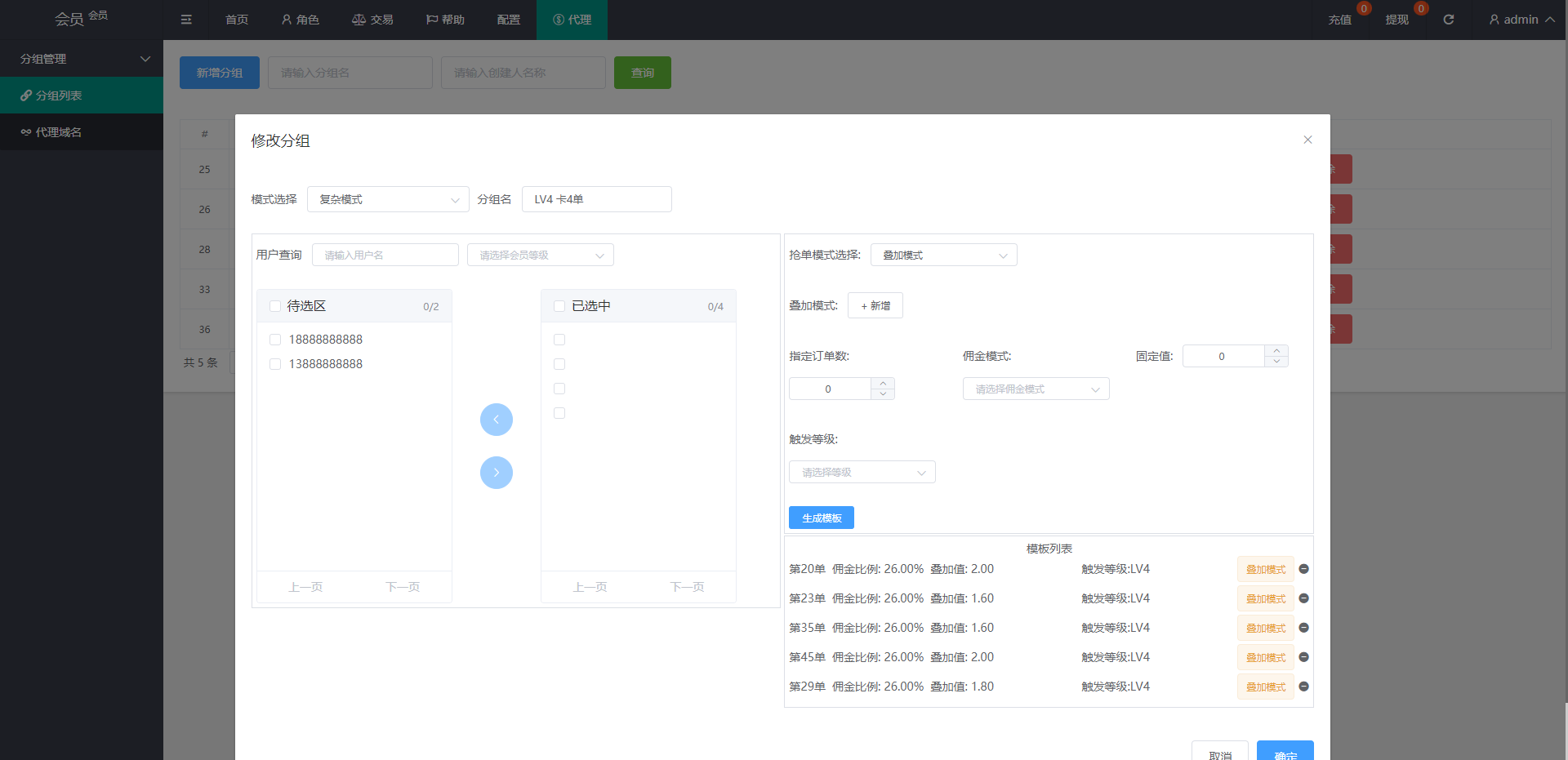Select the 13888888888 user checkbox
Viewport: 1568px width, 760px height.
point(275,364)
